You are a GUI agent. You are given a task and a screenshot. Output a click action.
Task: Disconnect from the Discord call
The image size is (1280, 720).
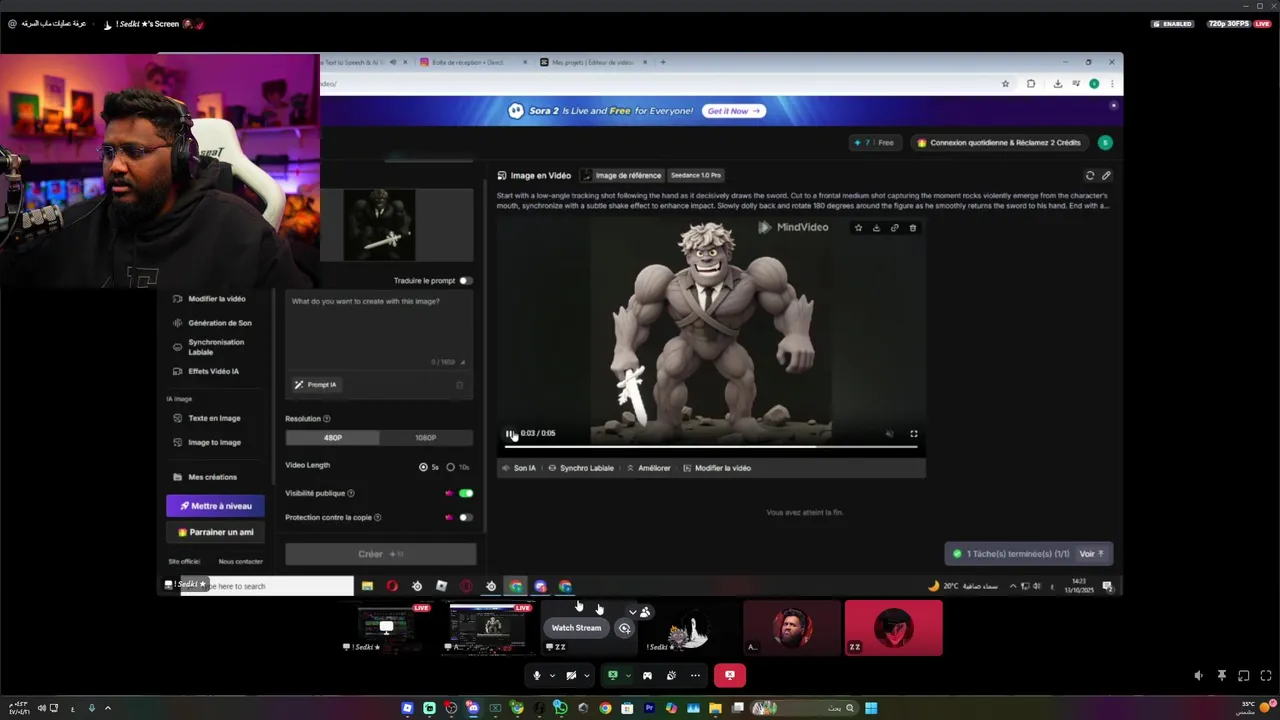(x=730, y=676)
